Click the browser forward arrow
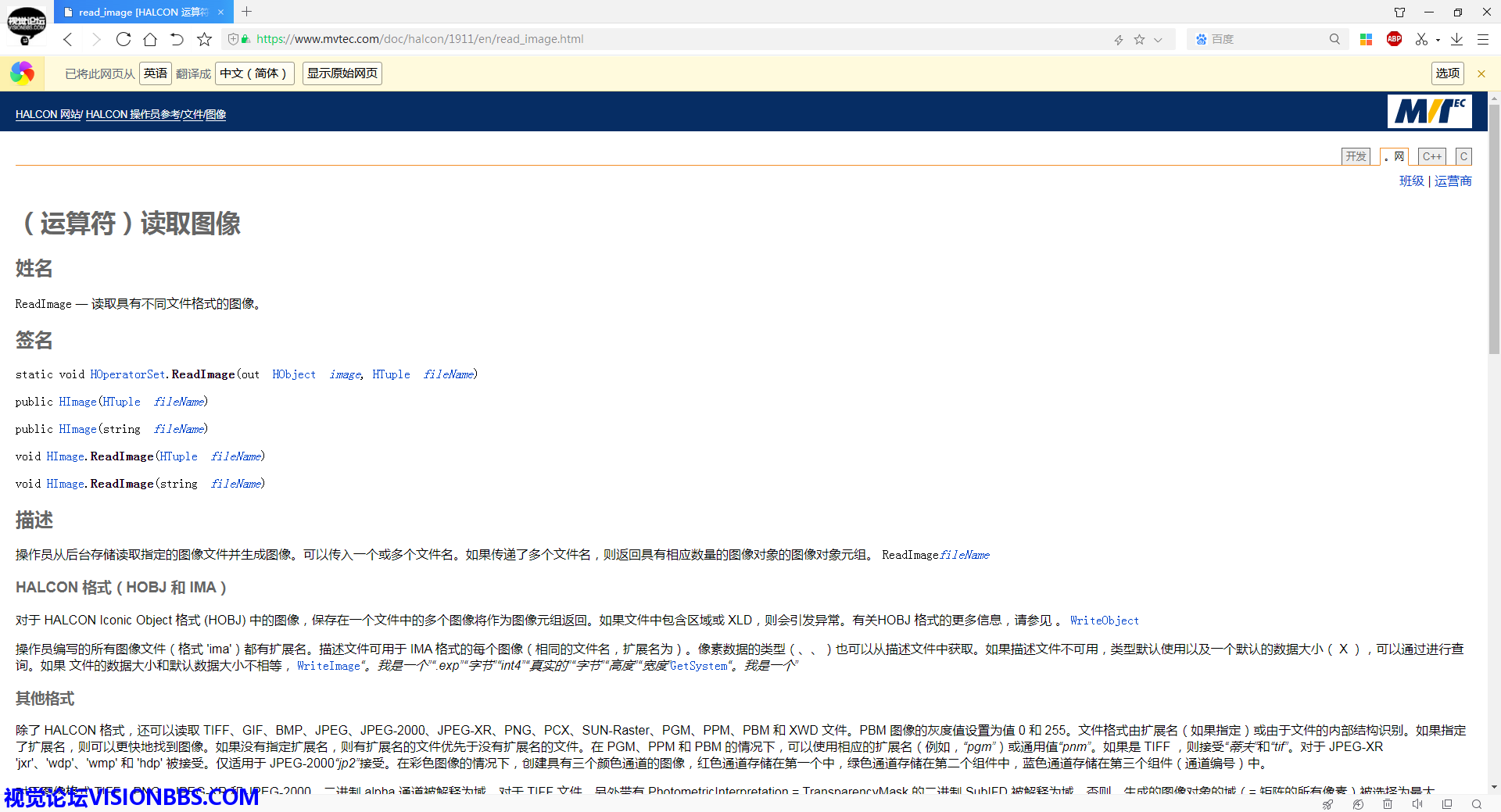1501x812 pixels. [x=96, y=39]
